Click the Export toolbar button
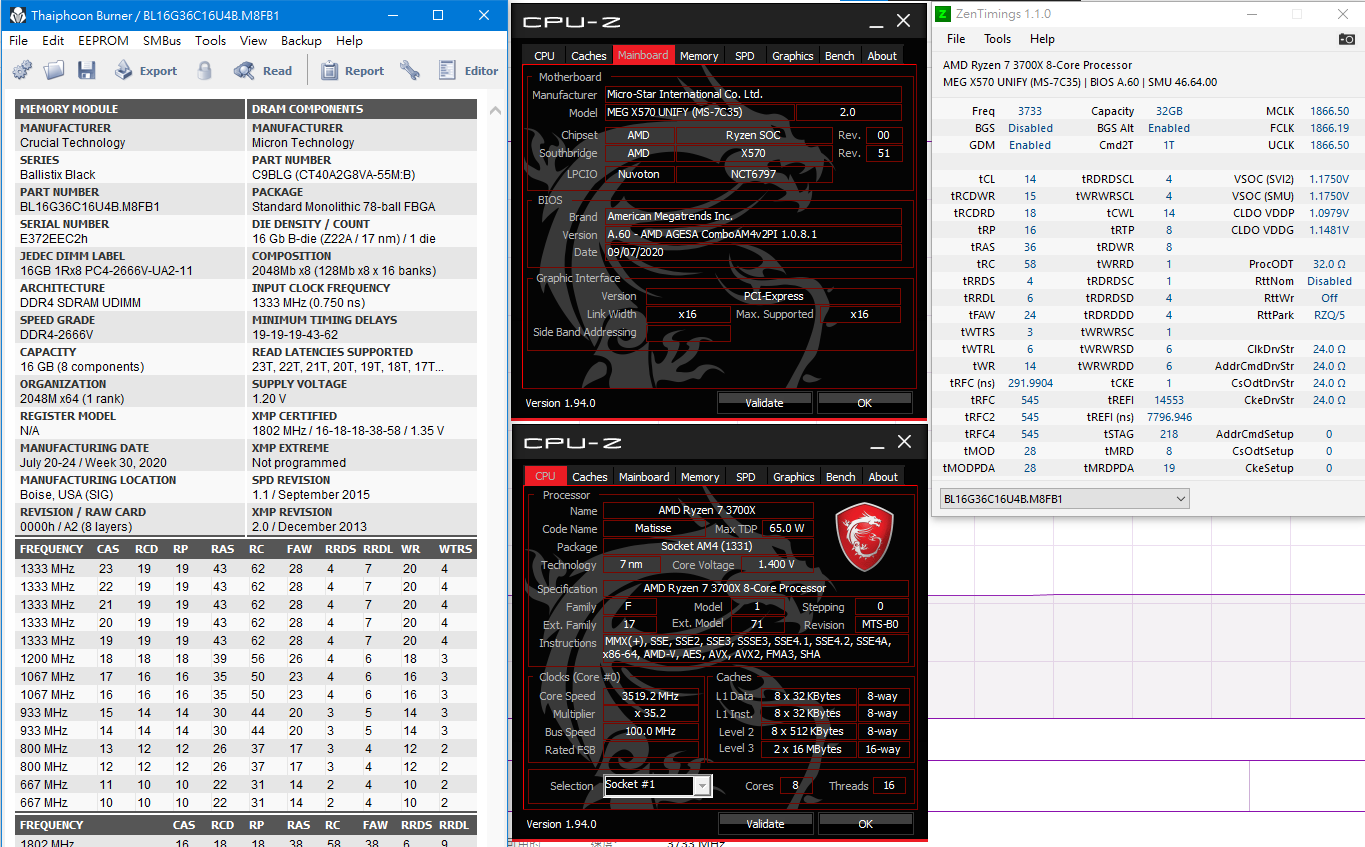The image size is (1365, 847). [146, 71]
